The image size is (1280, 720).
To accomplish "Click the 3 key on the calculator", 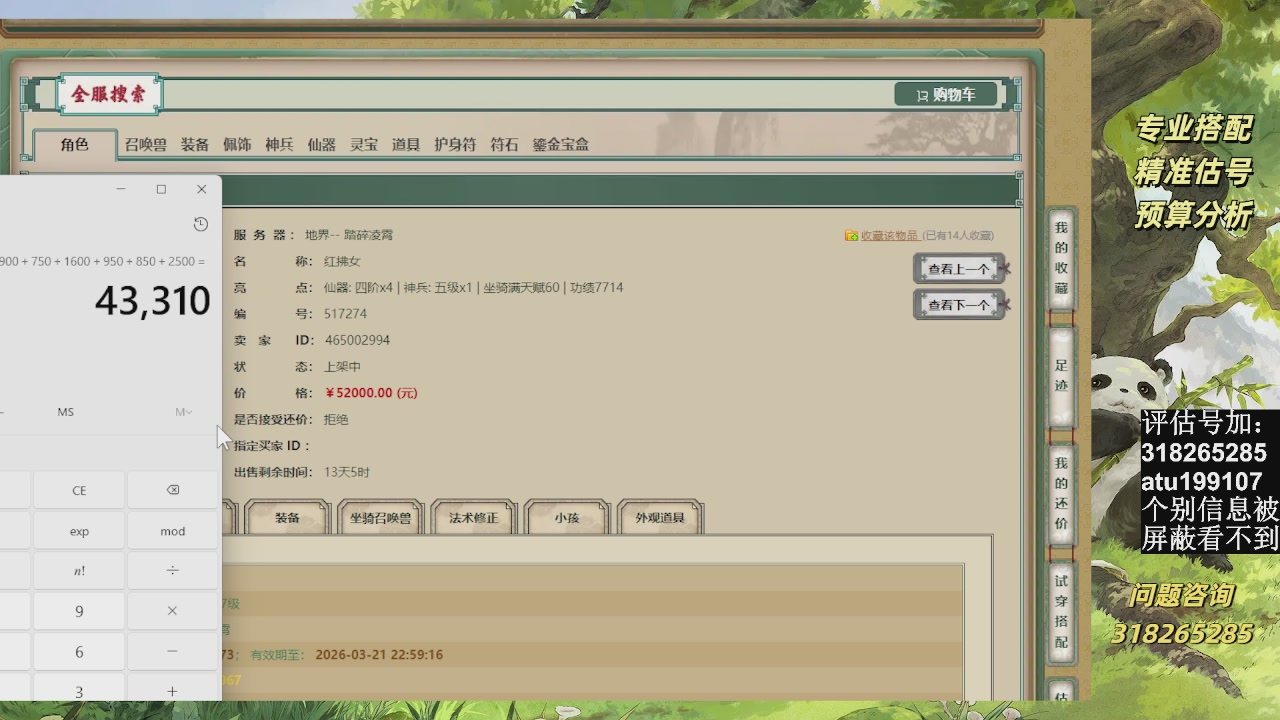I will click(79, 691).
